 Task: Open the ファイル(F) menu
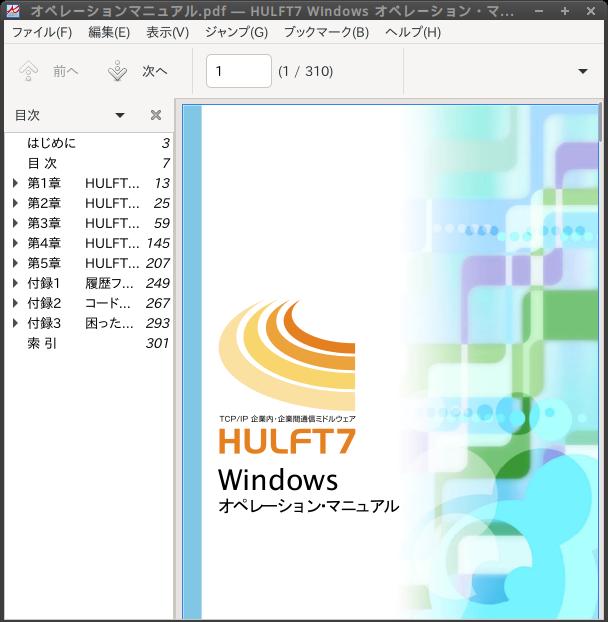pos(42,32)
